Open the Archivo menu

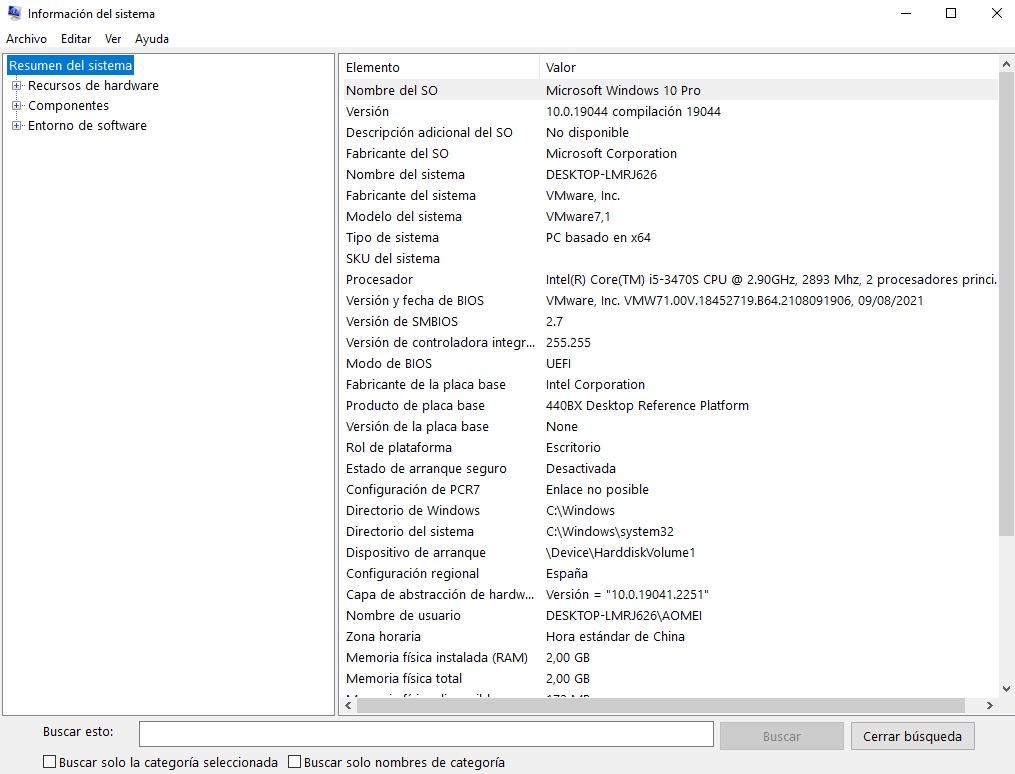tap(26, 39)
